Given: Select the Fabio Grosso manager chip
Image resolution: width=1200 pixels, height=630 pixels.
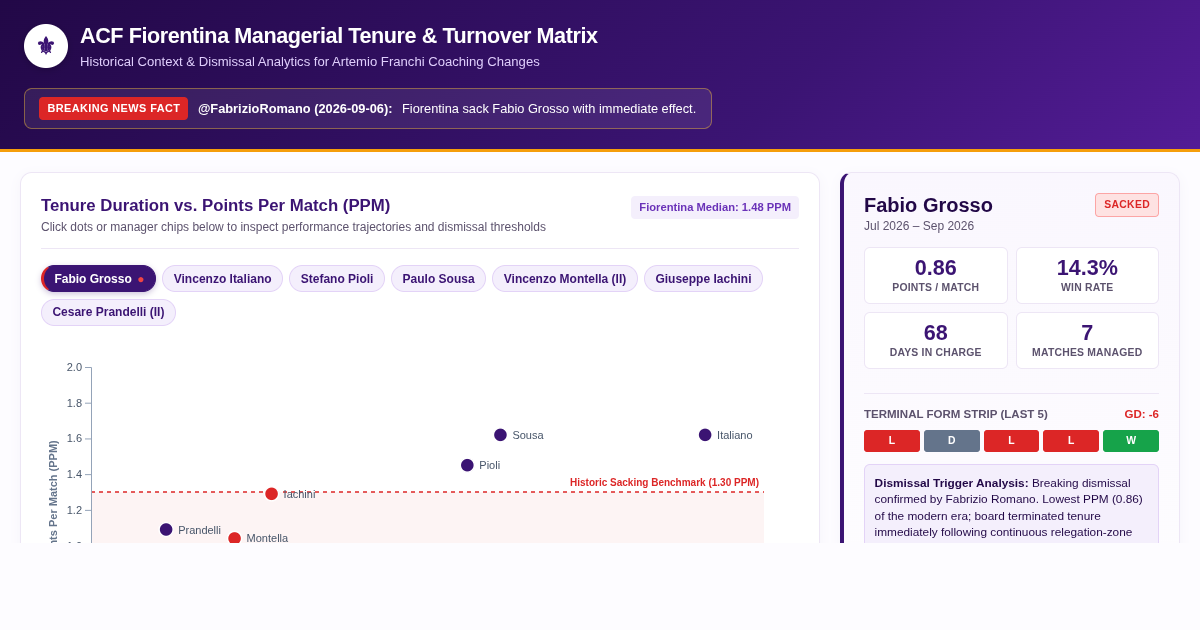Looking at the screenshot, I should pos(99,279).
